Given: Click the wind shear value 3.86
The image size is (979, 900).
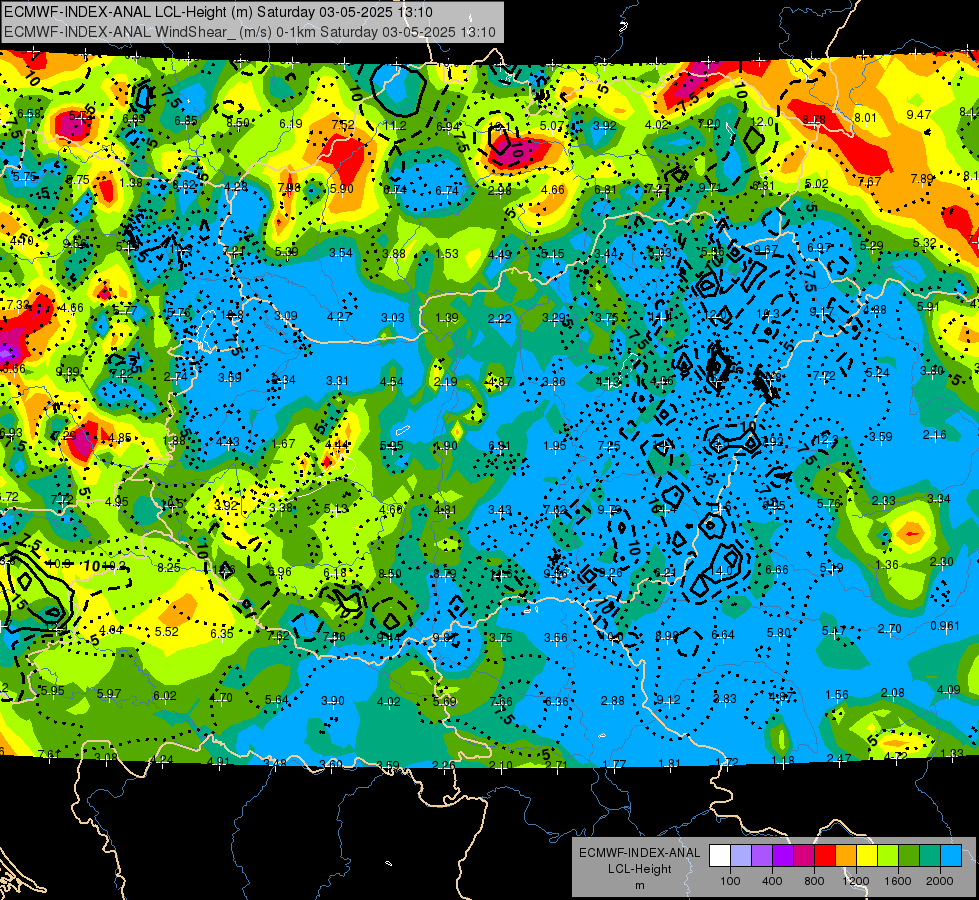Looking at the screenshot, I should (553, 382).
